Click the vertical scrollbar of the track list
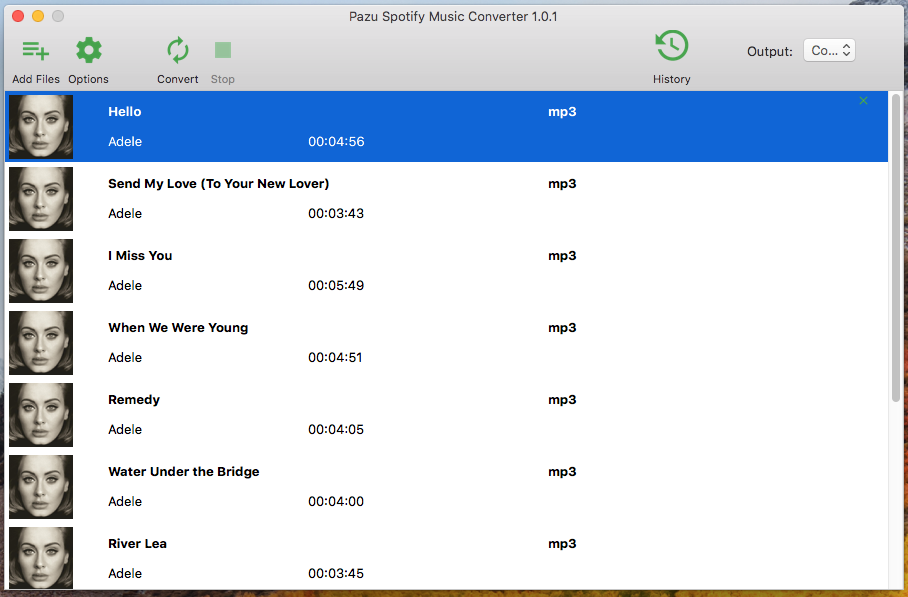Screen dimensions: 908x597 (896, 248)
